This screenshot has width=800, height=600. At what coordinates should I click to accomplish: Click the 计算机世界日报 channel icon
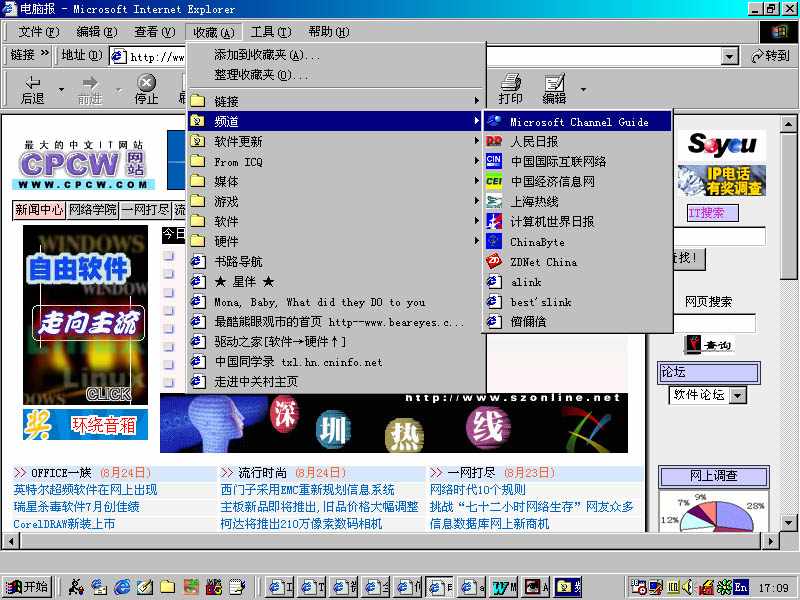(494, 221)
